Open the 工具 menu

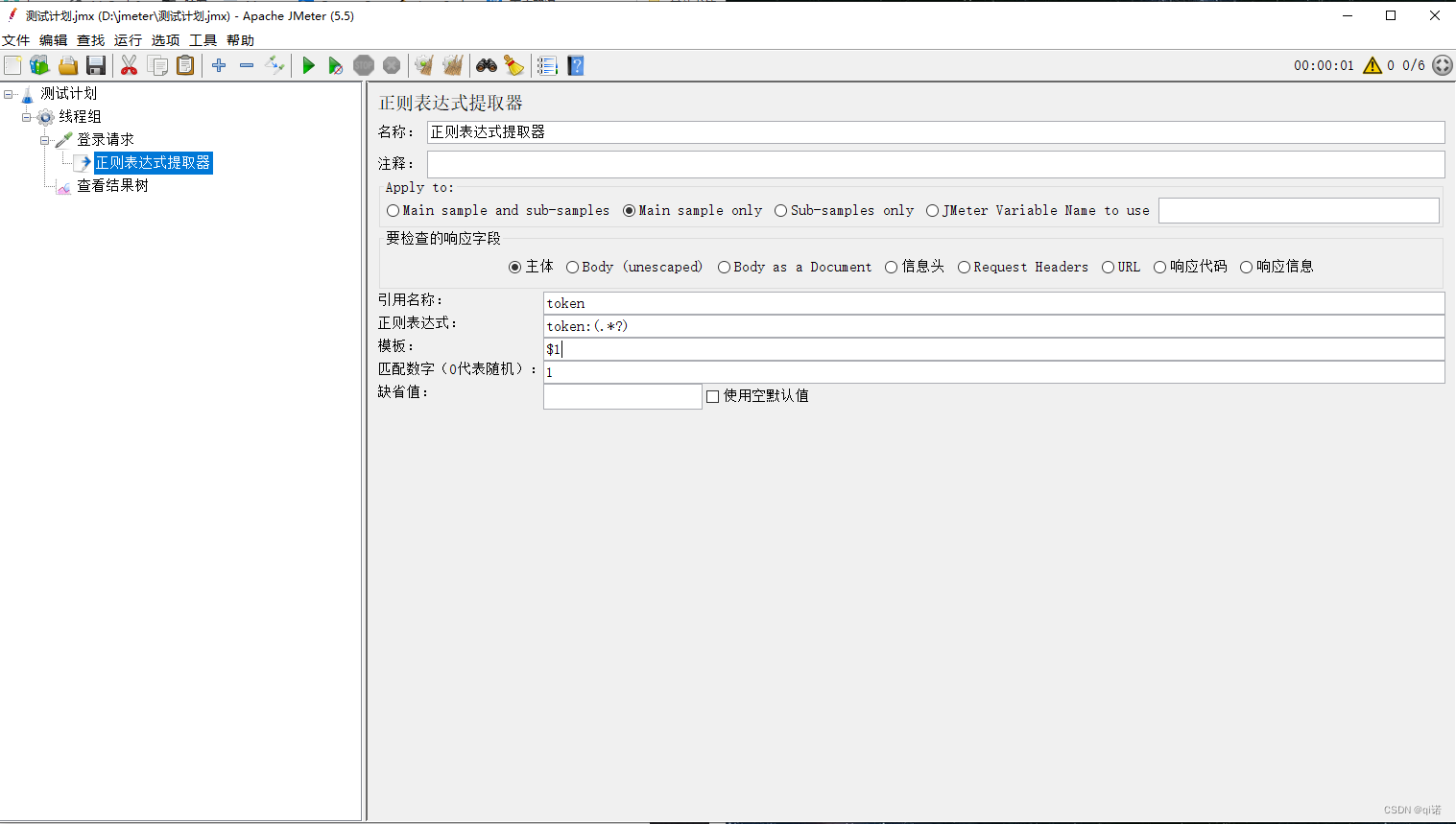[203, 40]
